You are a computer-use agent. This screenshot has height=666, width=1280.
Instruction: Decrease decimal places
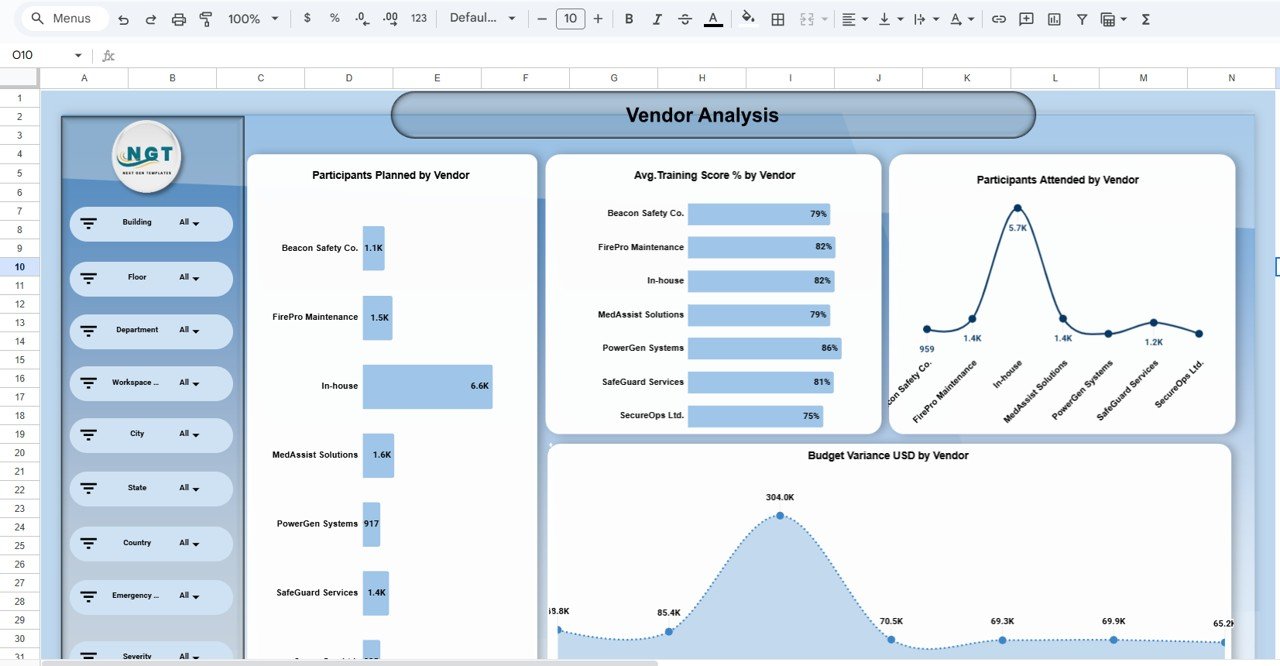tap(362, 18)
